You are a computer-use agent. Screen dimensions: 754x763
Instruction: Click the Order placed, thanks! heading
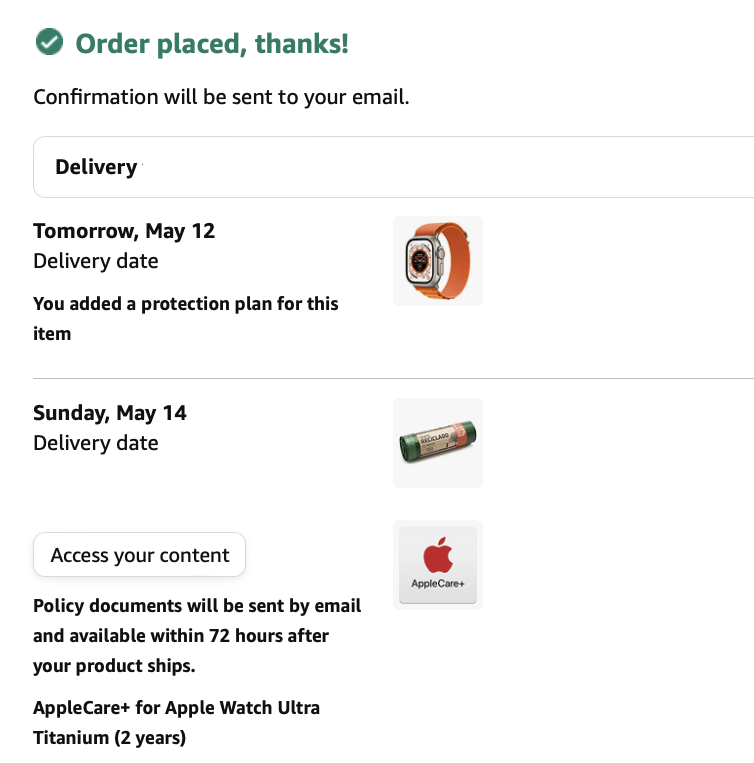coord(212,44)
